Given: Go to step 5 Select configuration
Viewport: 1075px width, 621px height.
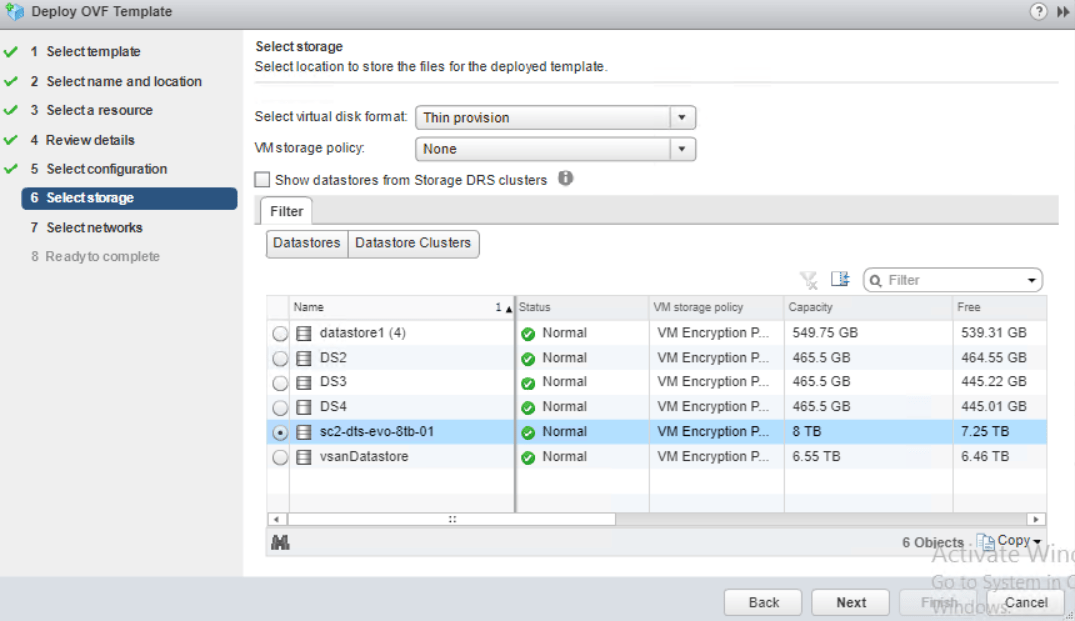Looking at the screenshot, I should (106, 169).
